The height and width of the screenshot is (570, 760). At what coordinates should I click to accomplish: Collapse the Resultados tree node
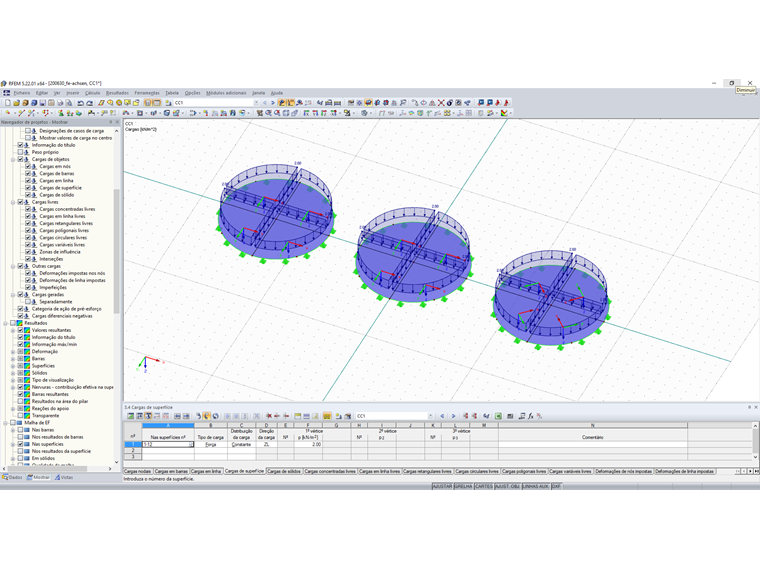(x=5, y=323)
